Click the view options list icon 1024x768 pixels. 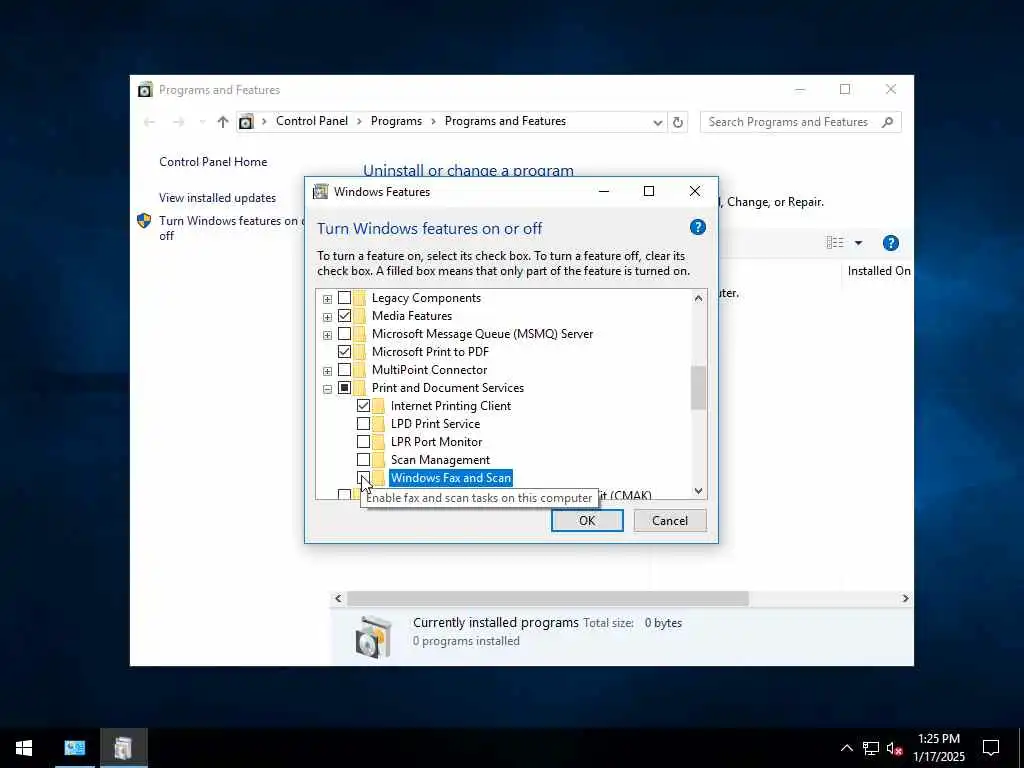pyautogui.click(x=835, y=243)
